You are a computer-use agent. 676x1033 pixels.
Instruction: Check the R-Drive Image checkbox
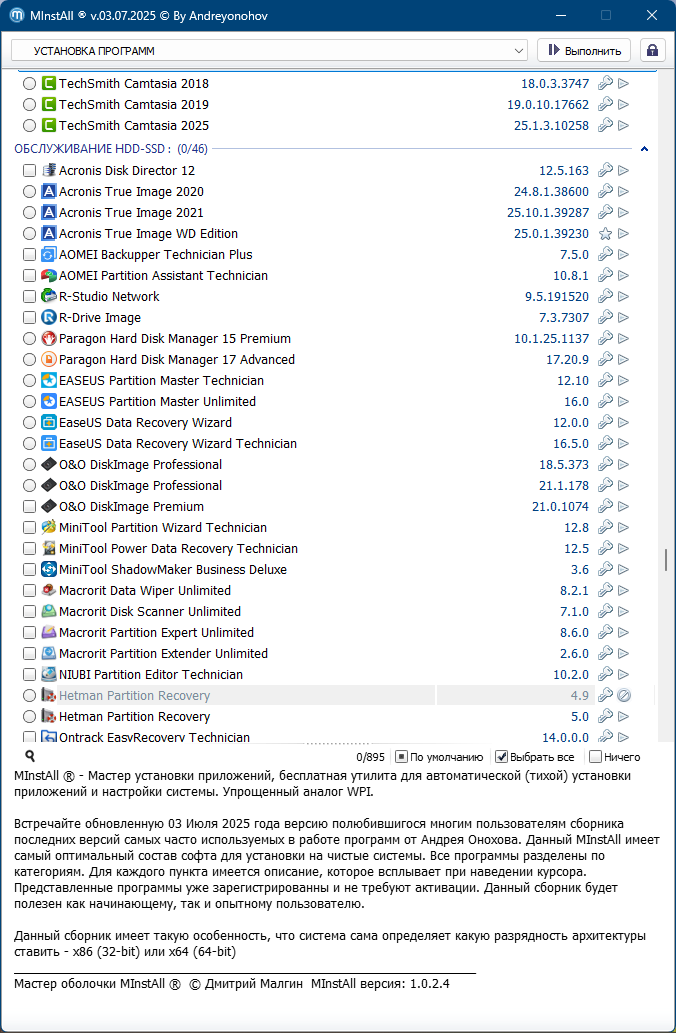pyautogui.click(x=29, y=318)
